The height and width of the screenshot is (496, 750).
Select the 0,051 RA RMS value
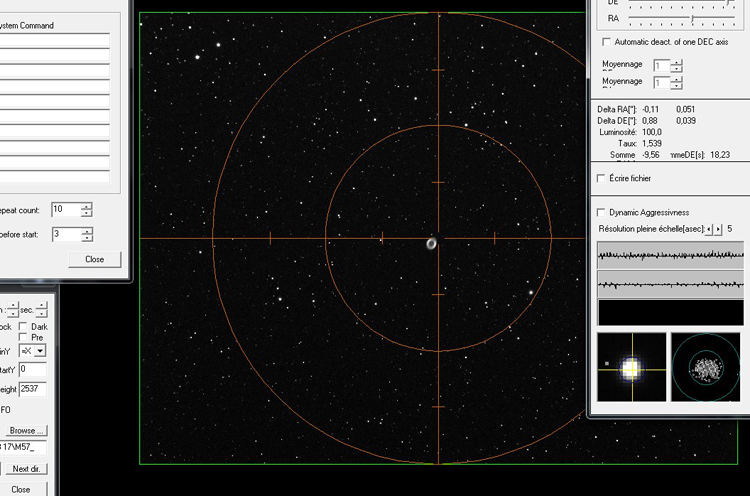pyautogui.click(x=685, y=110)
